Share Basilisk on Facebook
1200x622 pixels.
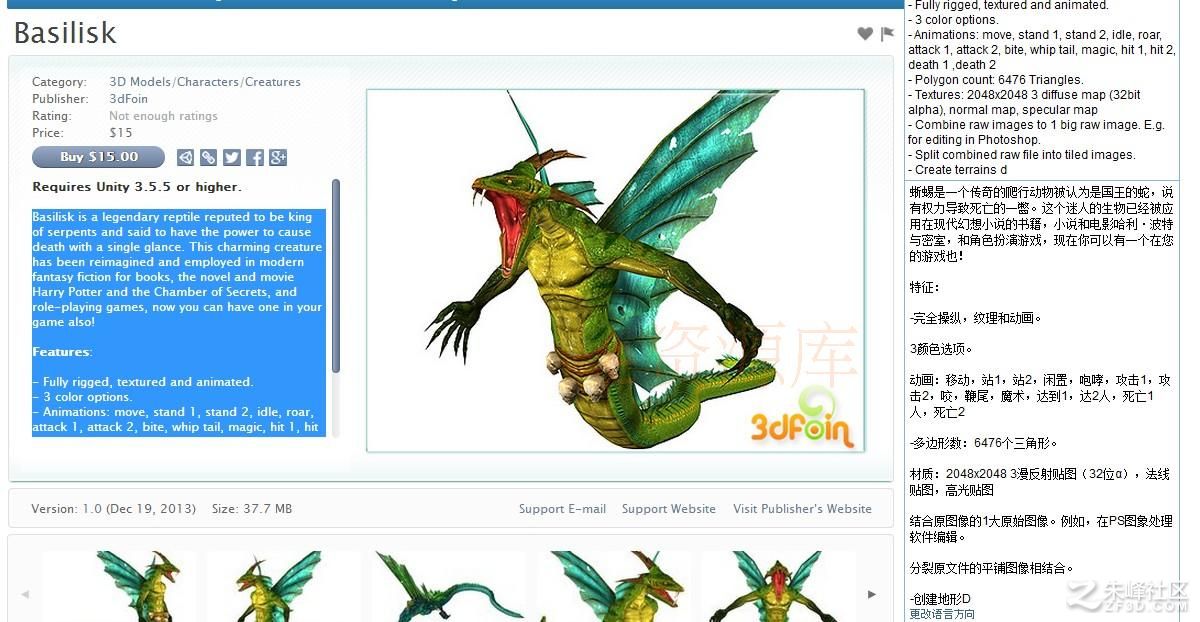255,157
